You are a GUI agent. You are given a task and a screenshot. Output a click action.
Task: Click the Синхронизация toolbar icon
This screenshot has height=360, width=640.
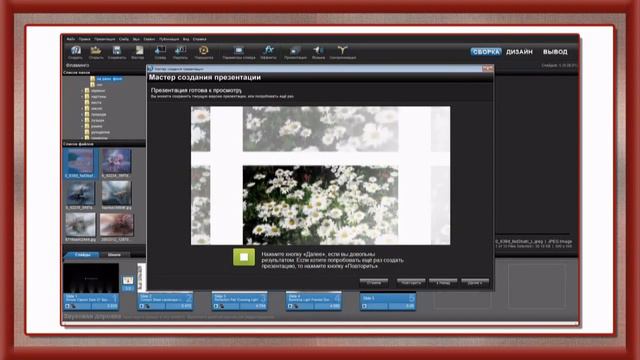(x=342, y=52)
